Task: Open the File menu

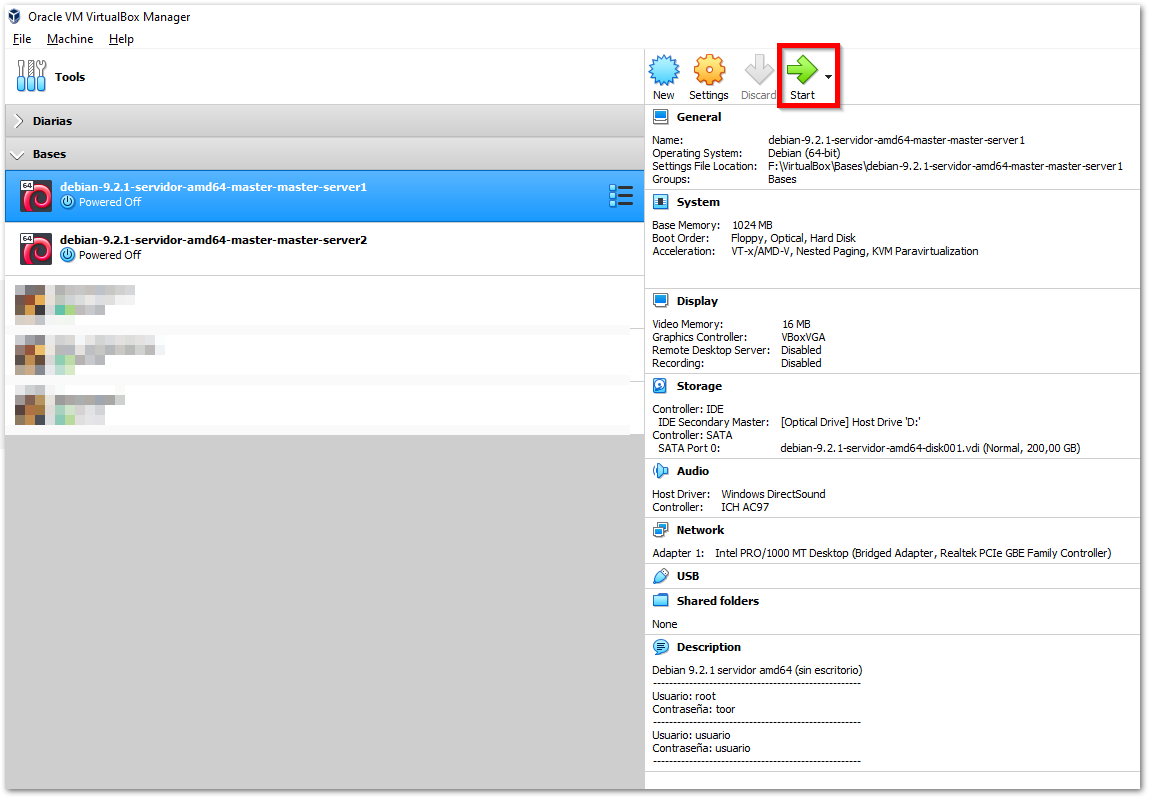Action: tap(22, 39)
